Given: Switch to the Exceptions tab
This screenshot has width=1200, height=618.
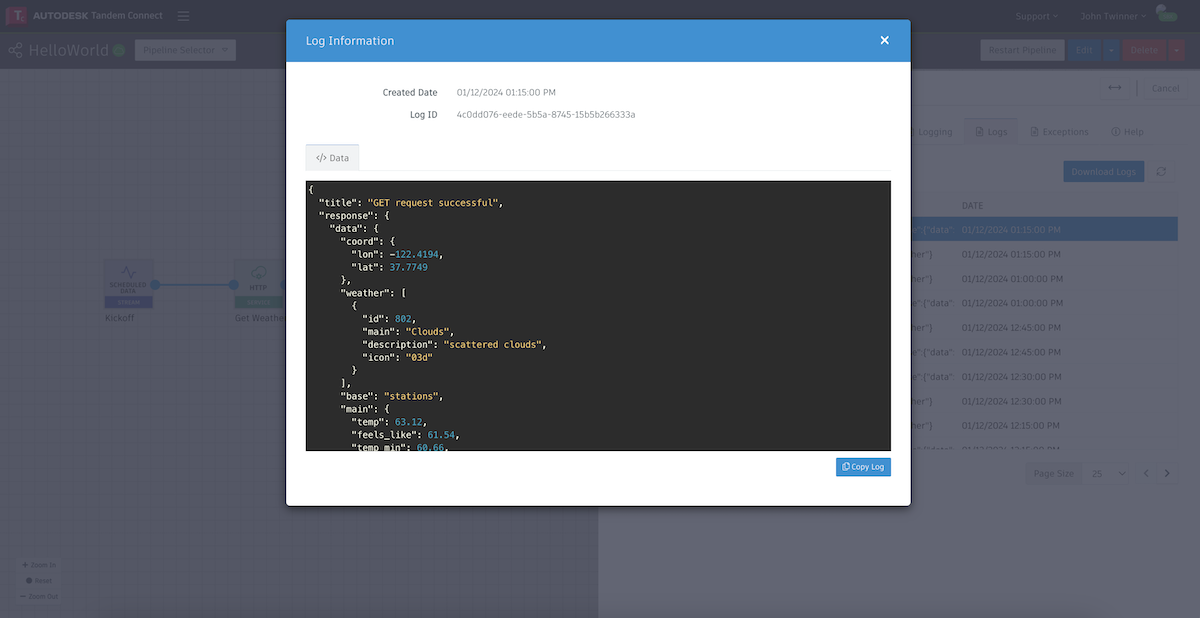Looking at the screenshot, I should 1059,132.
